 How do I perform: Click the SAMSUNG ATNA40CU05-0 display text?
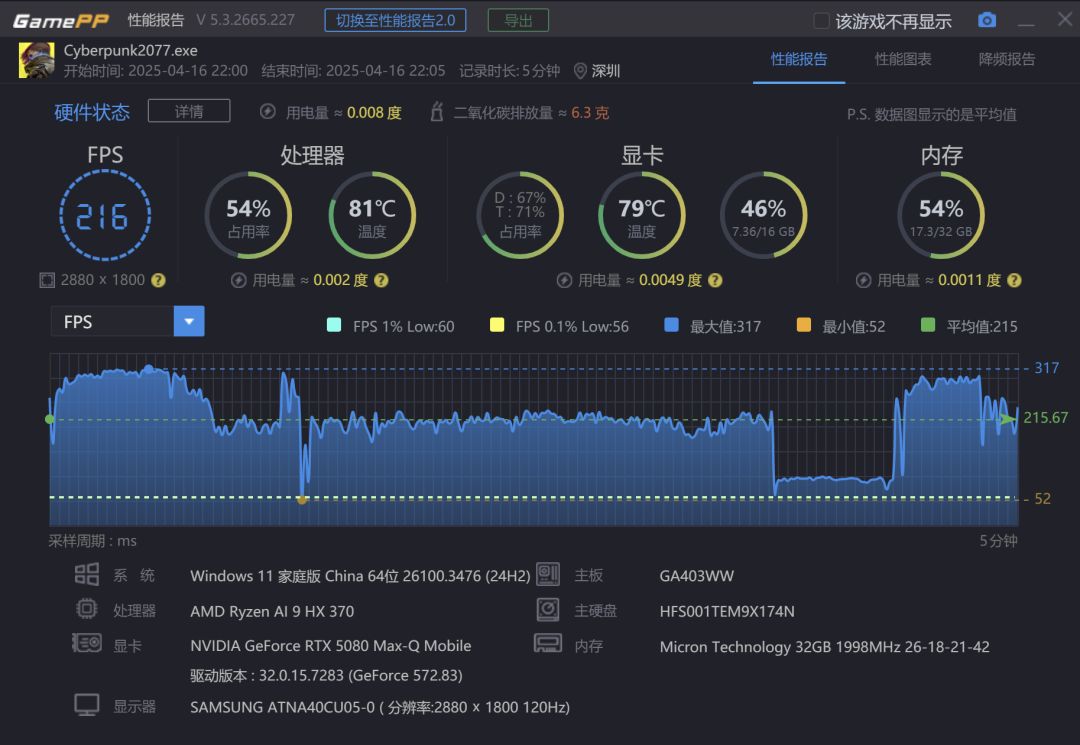380,707
